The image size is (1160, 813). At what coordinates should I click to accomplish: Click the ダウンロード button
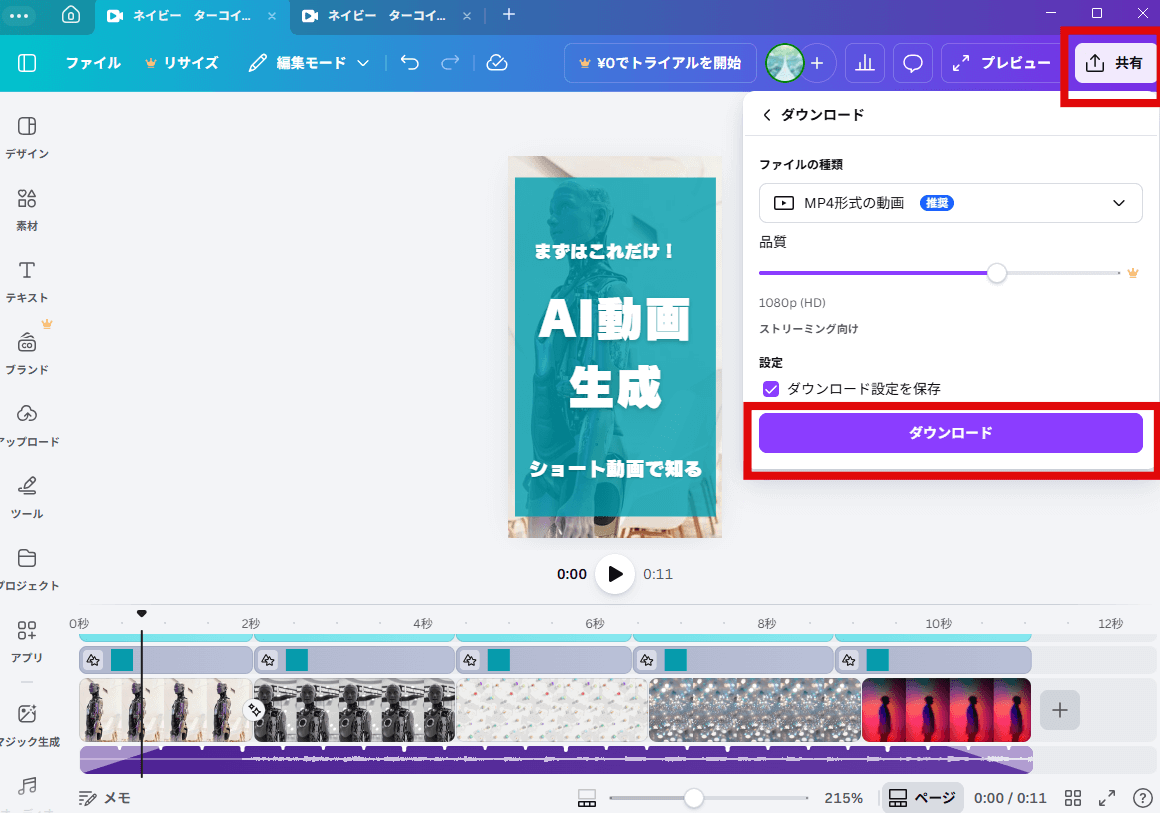coord(950,432)
